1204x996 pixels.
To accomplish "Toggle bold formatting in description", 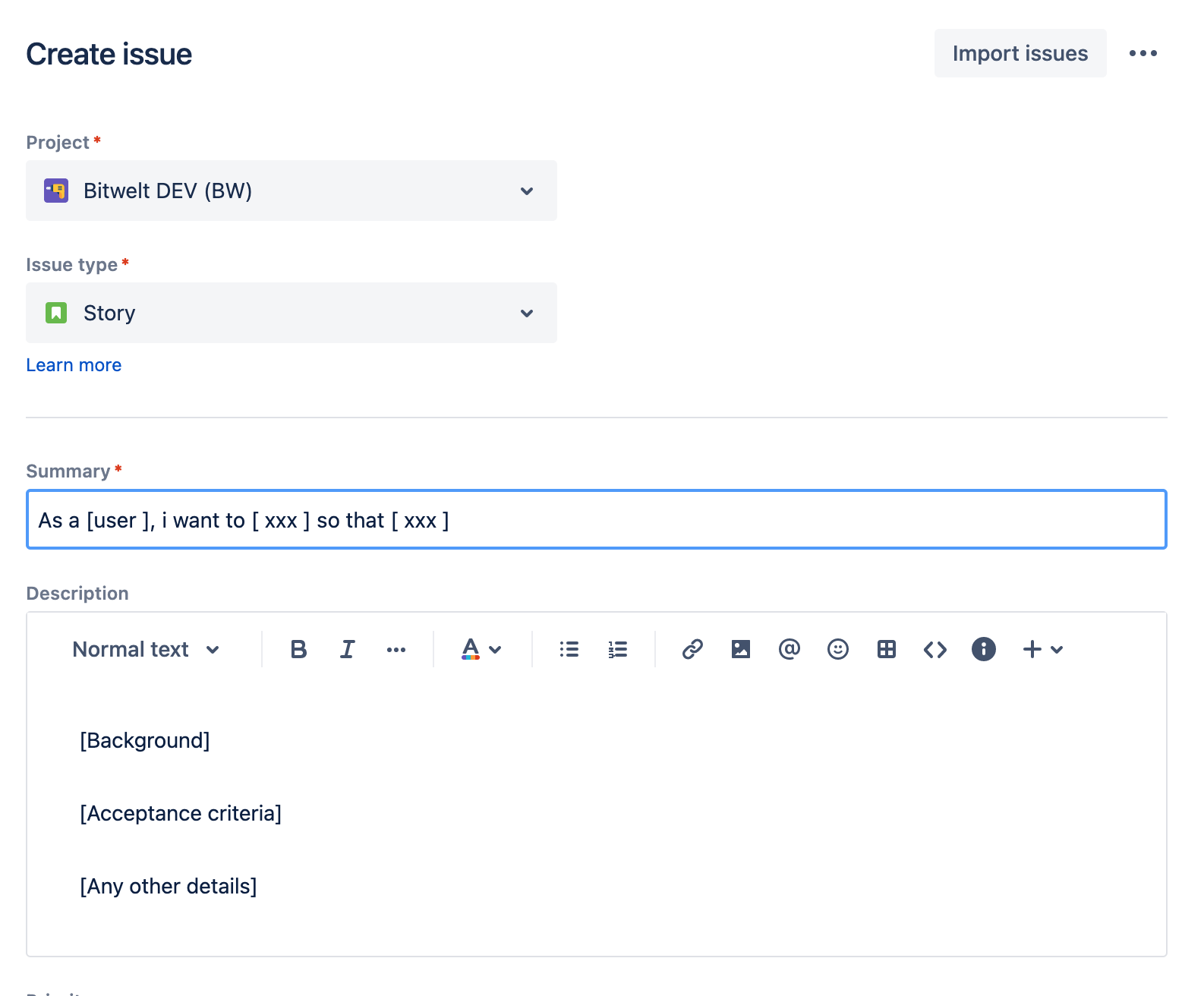I will (298, 649).
